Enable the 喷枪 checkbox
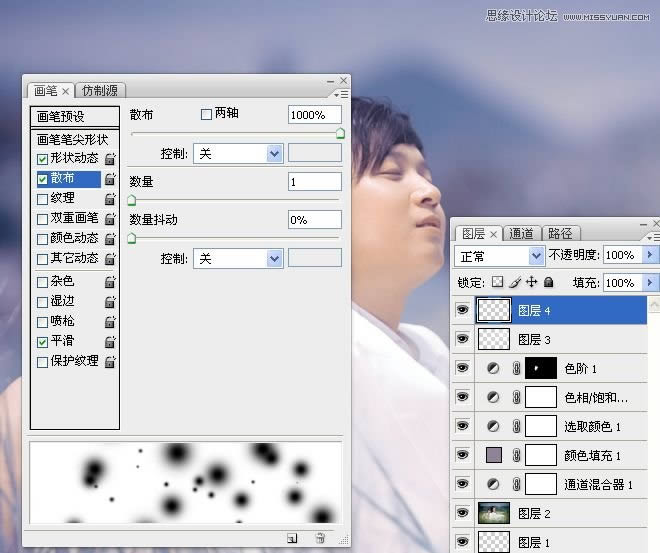Image resolution: width=660 pixels, height=553 pixels. (43, 322)
